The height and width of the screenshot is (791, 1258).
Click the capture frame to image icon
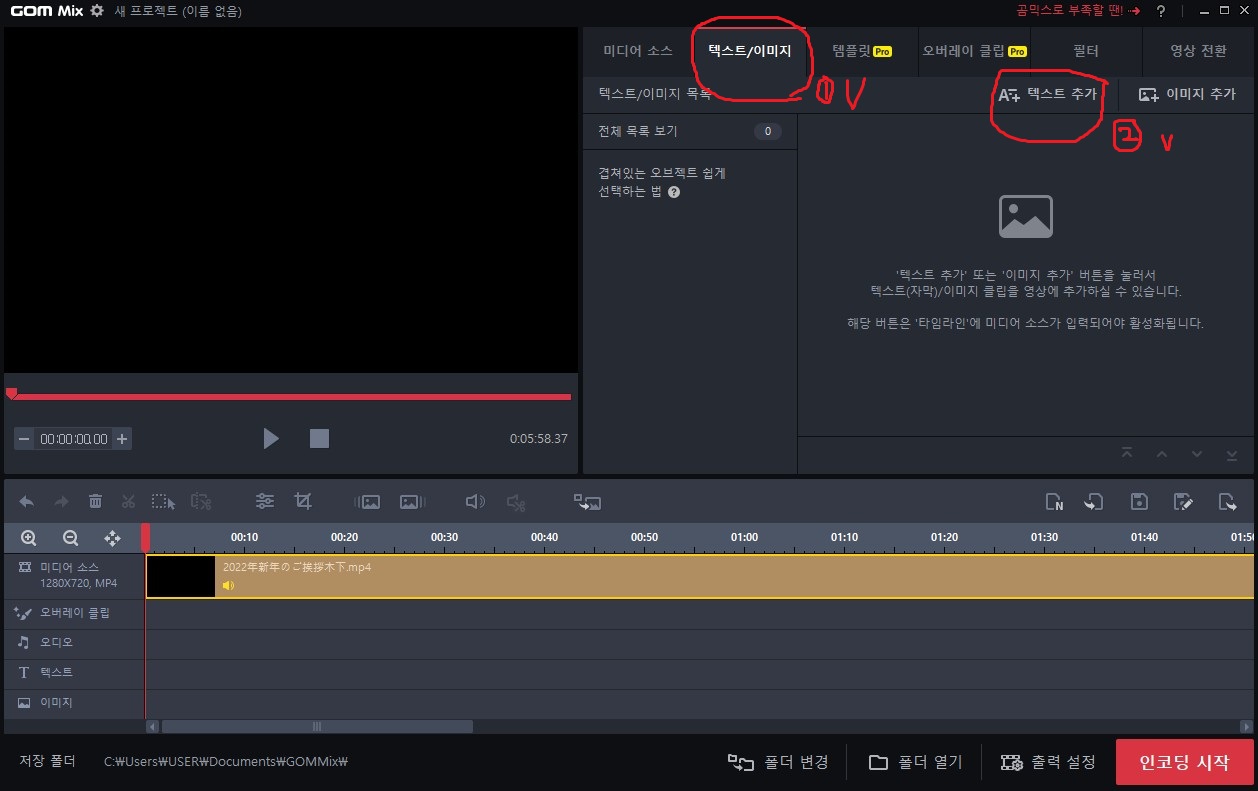click(x=587, y=501)
